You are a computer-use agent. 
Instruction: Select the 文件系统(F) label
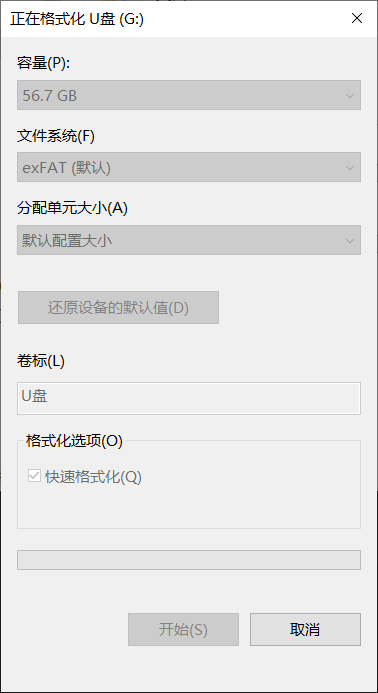pyautogui.click(x=56, y=136)
